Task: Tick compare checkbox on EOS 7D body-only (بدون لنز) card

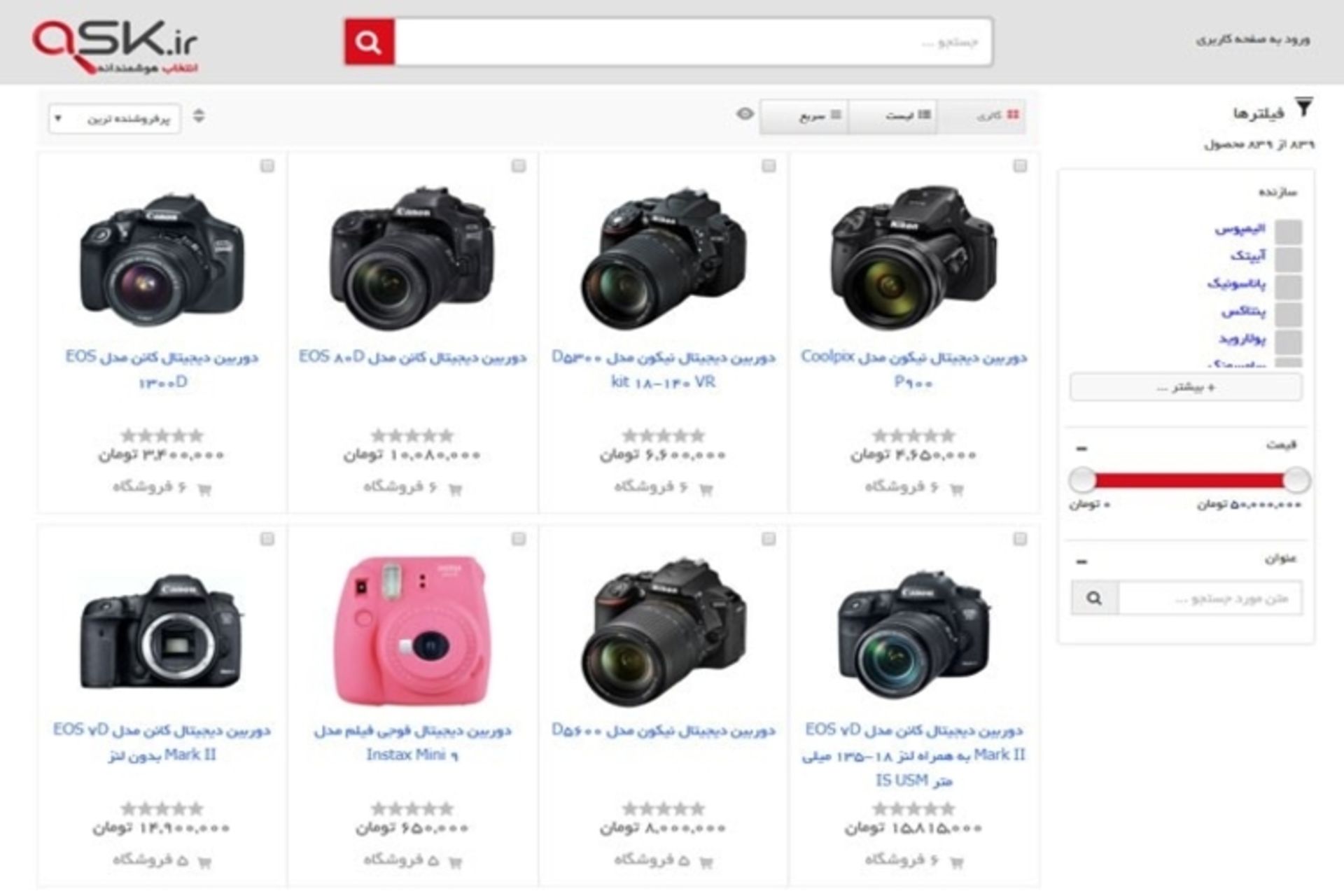Action: point(267,539)
